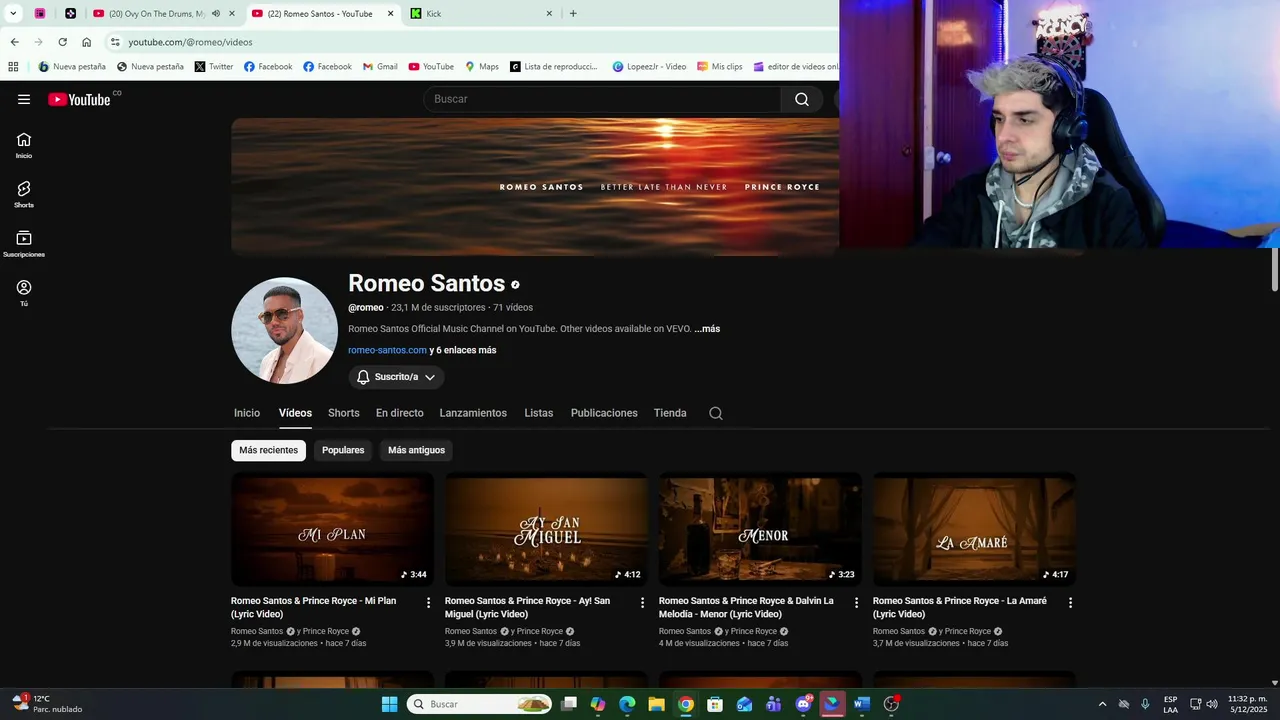The image size is (1280, 720).
Task: Open the En directo tab
Action: [400, 413]
